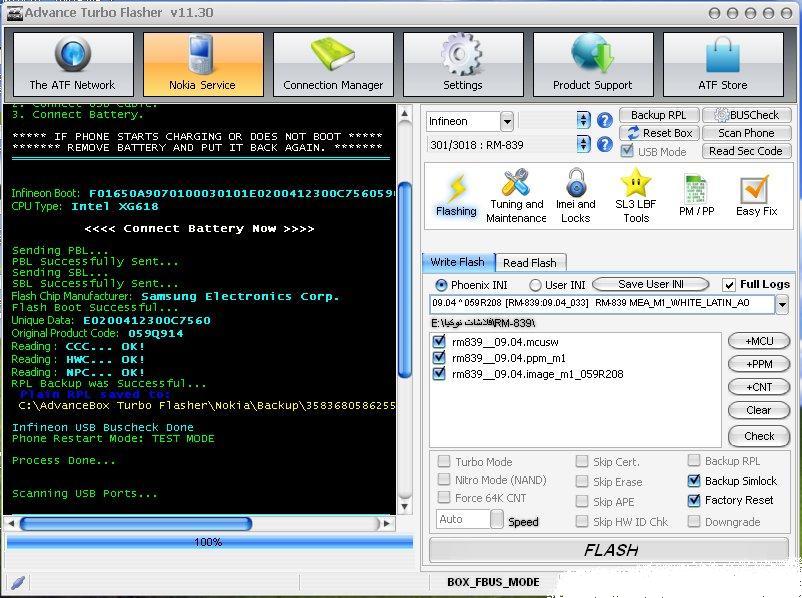The height and width of the screenshot is (598, 802).
Task: Click log scroll-right arrow
Action: pos(387,523)
